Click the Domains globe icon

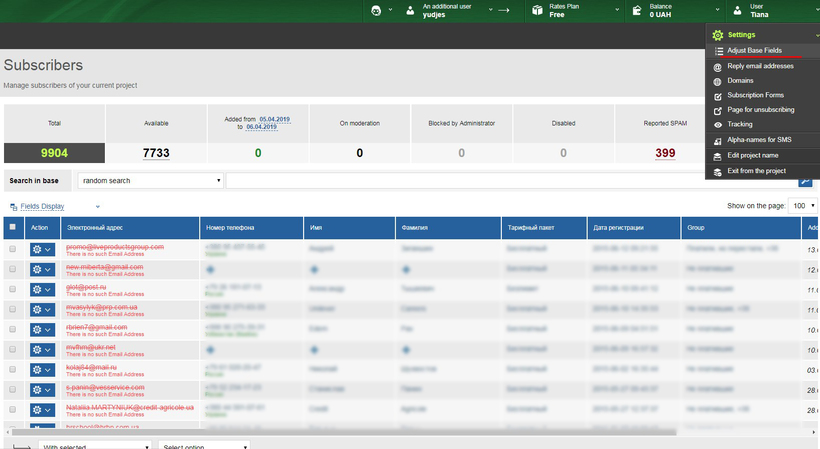pyautogui.click(x=718, y=81)
